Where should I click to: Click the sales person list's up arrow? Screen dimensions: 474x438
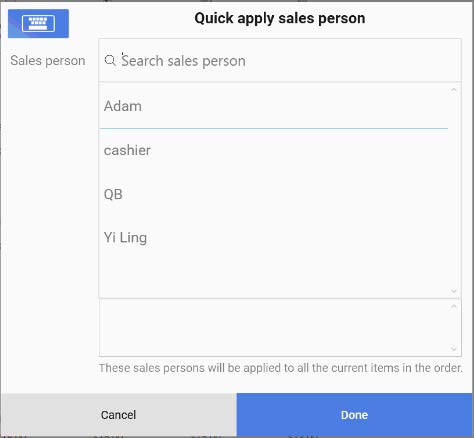coord(454,90)
